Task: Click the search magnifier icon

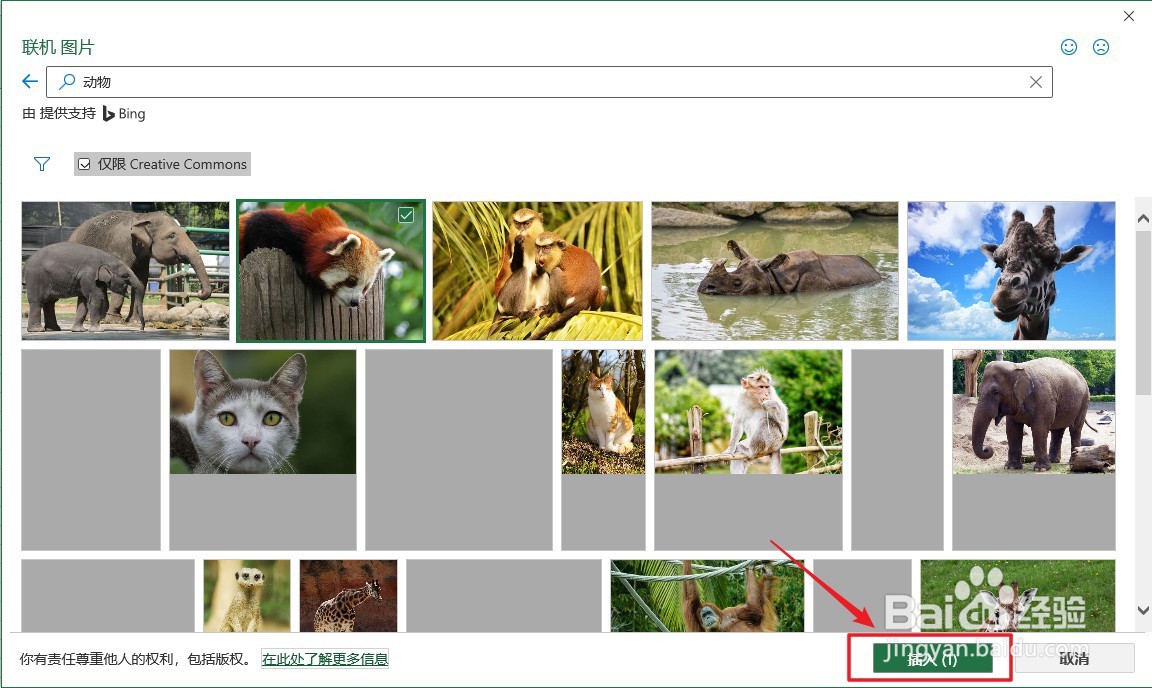Action: click(x=67, y=82)
